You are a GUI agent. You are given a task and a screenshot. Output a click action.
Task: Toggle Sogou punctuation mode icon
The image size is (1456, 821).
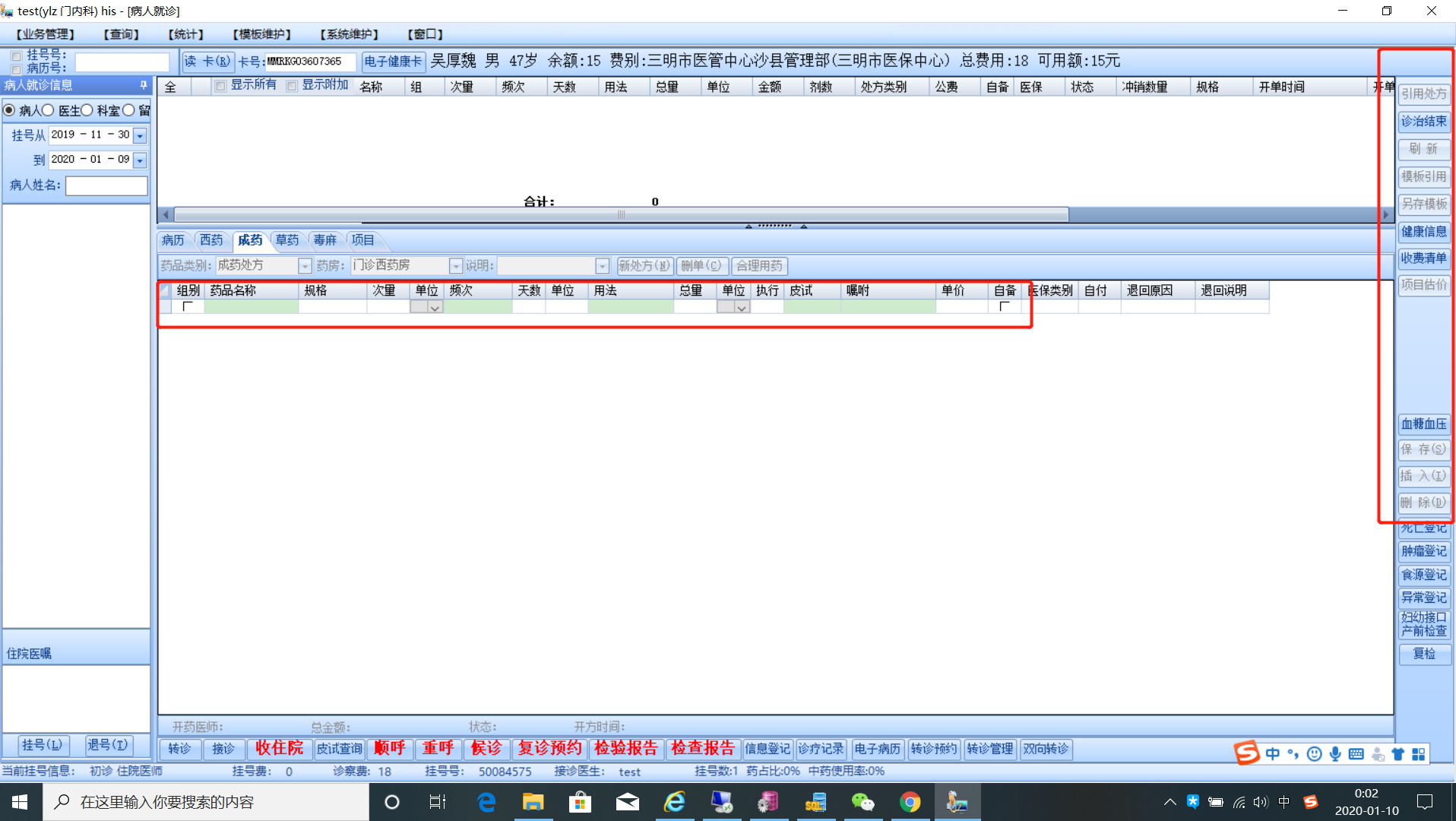[x=1293, y=753]
